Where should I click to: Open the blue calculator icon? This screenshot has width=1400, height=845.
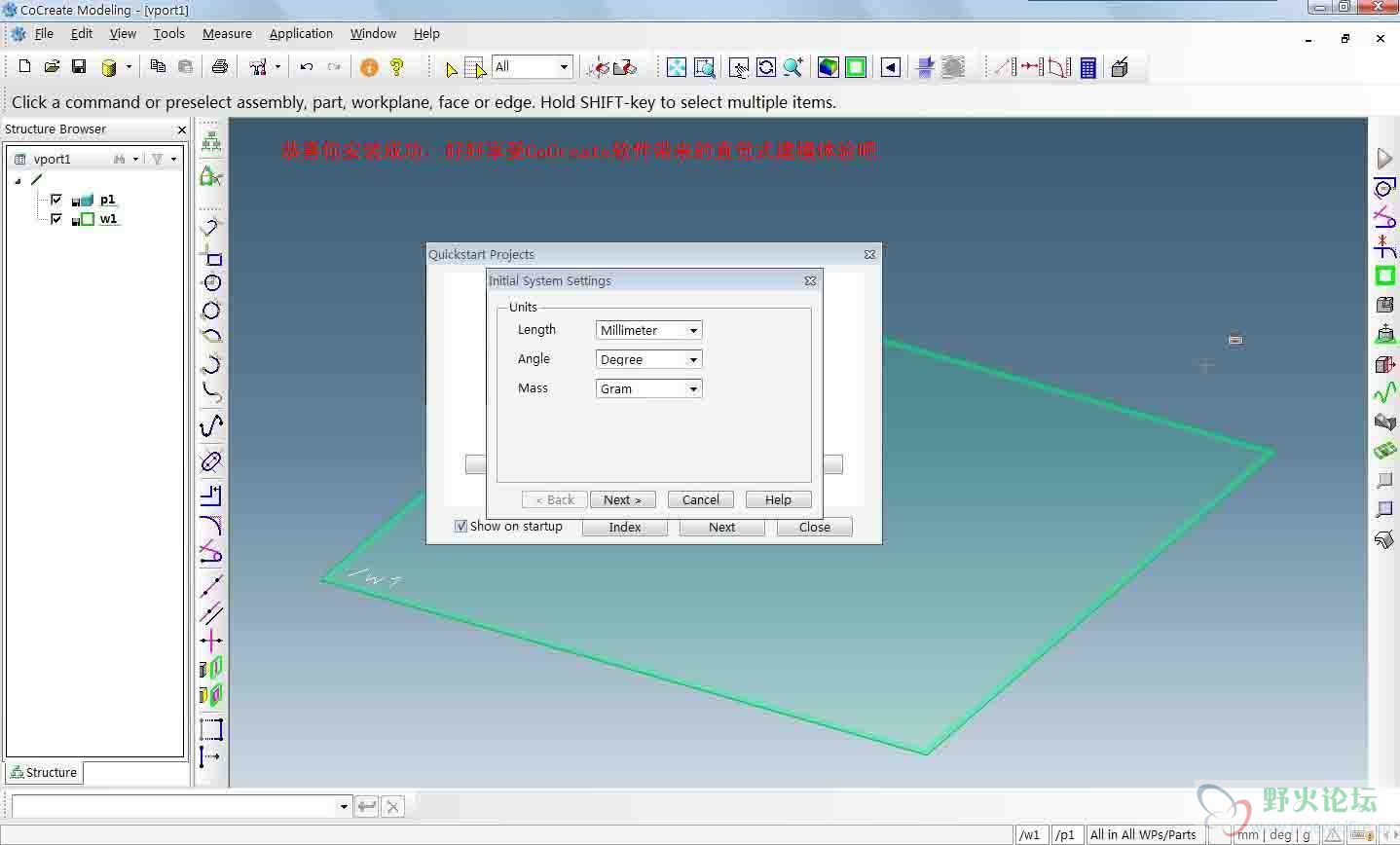pyautogui.click(x=1088, y=67)
